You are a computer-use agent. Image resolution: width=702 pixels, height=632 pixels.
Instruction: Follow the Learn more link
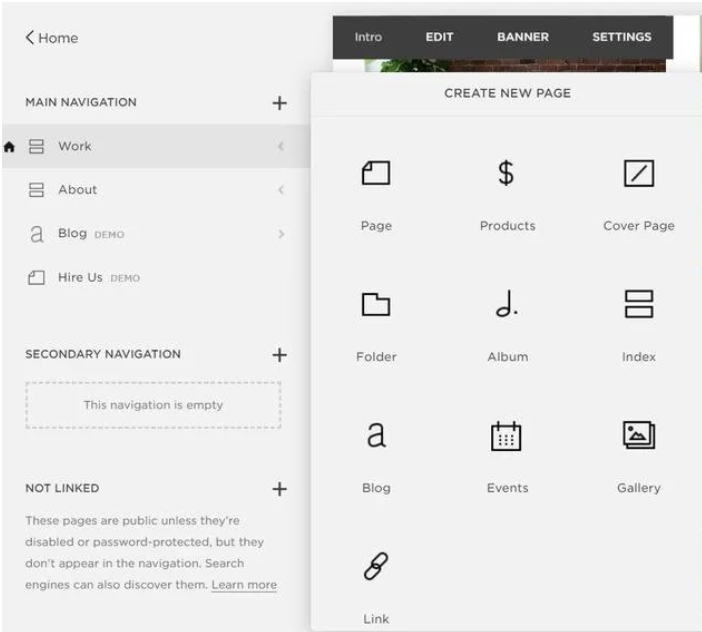[244, 585]
